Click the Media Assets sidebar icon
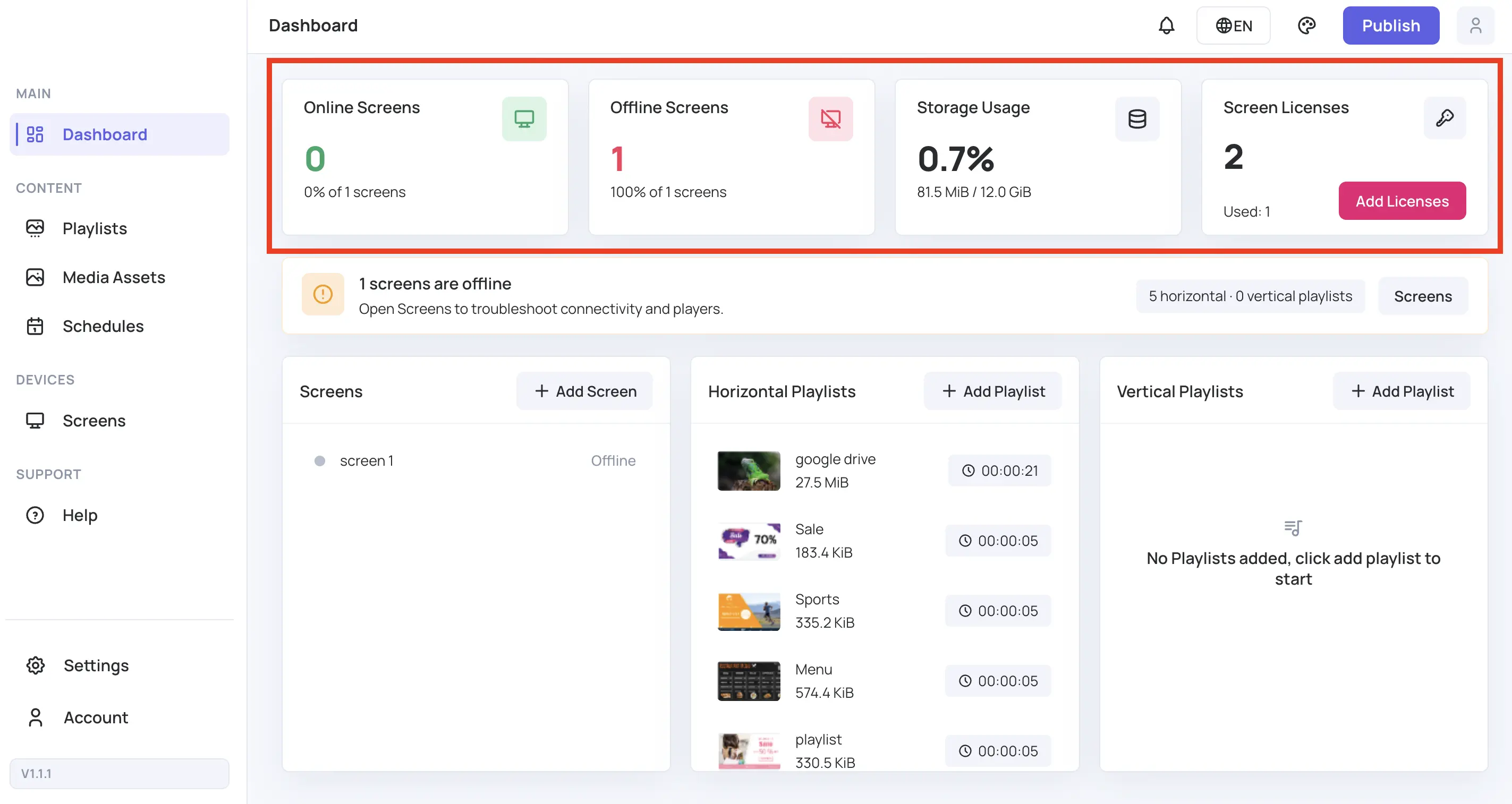1512x804 pixels. 35,277
